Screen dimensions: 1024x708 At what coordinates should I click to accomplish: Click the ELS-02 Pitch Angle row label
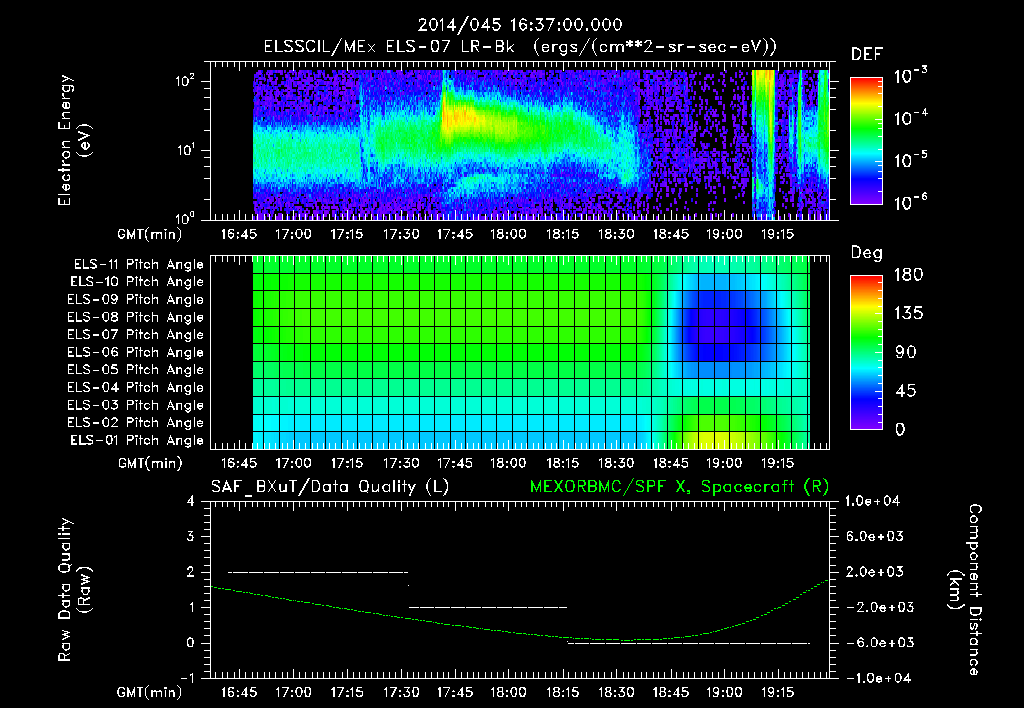[136, 423]
